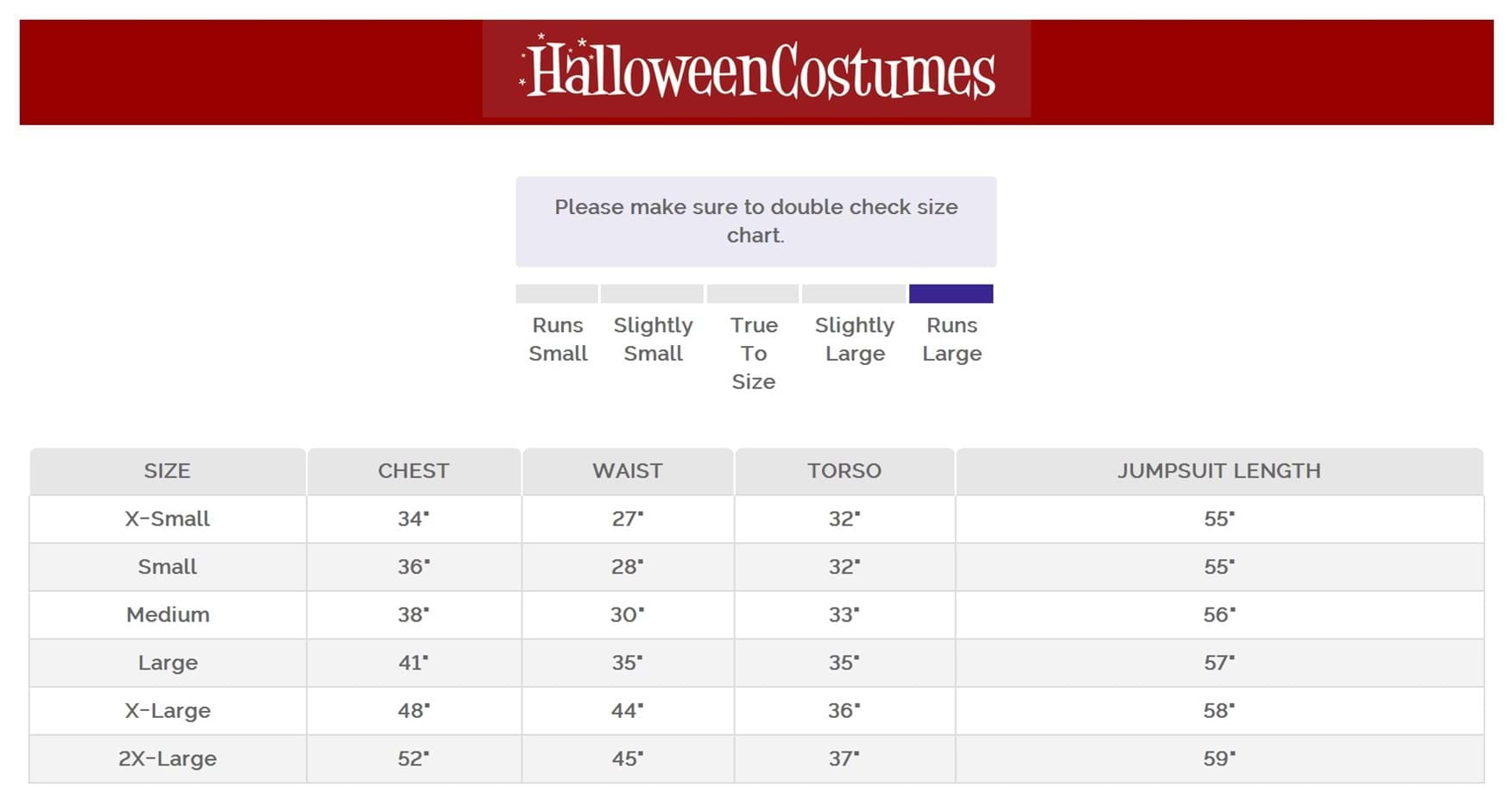The height and width of the screenshot is (812, 1511).
Task: Select the Small size row label
Action: coord(168,567)
